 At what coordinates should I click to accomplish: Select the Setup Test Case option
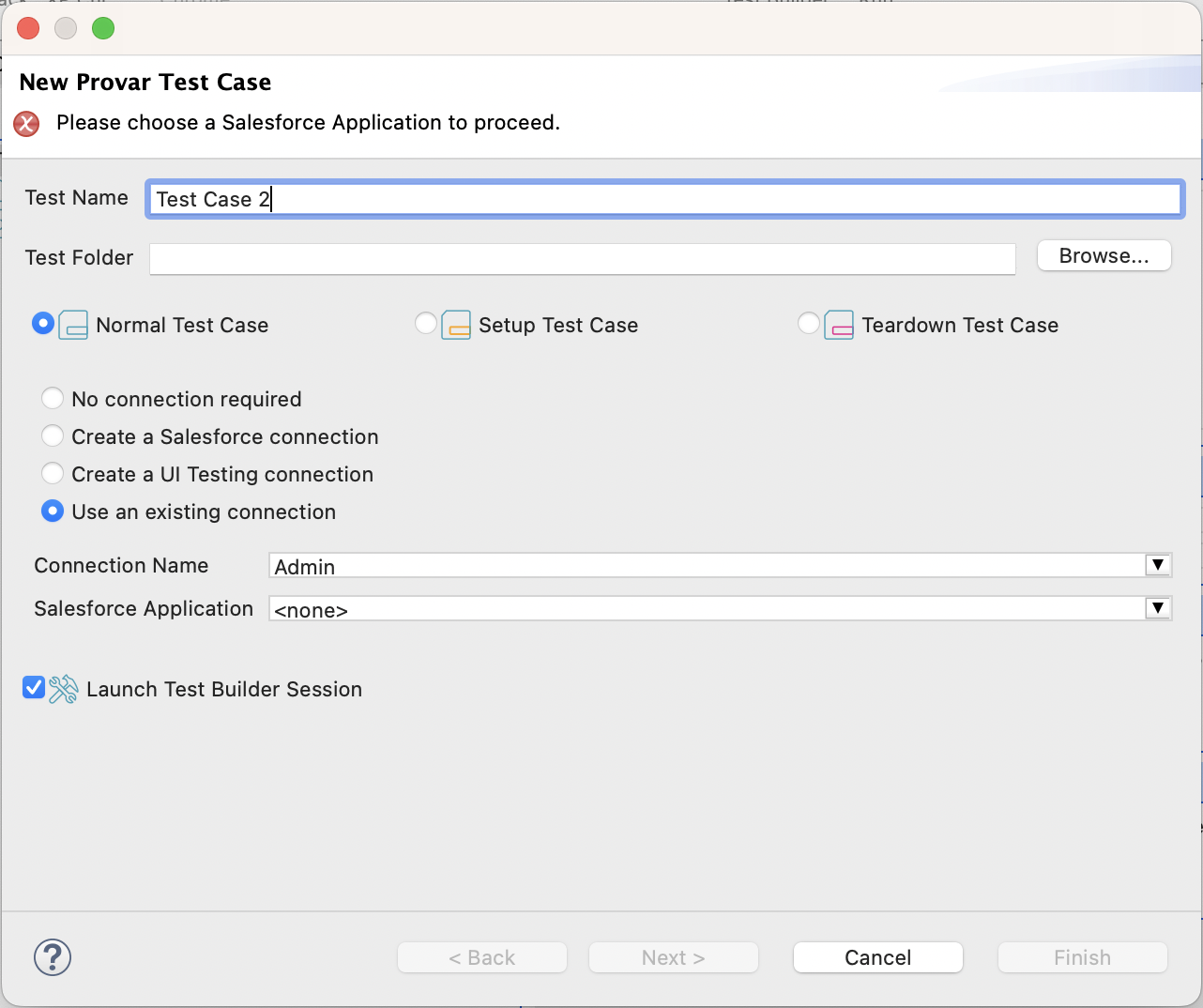427,323
